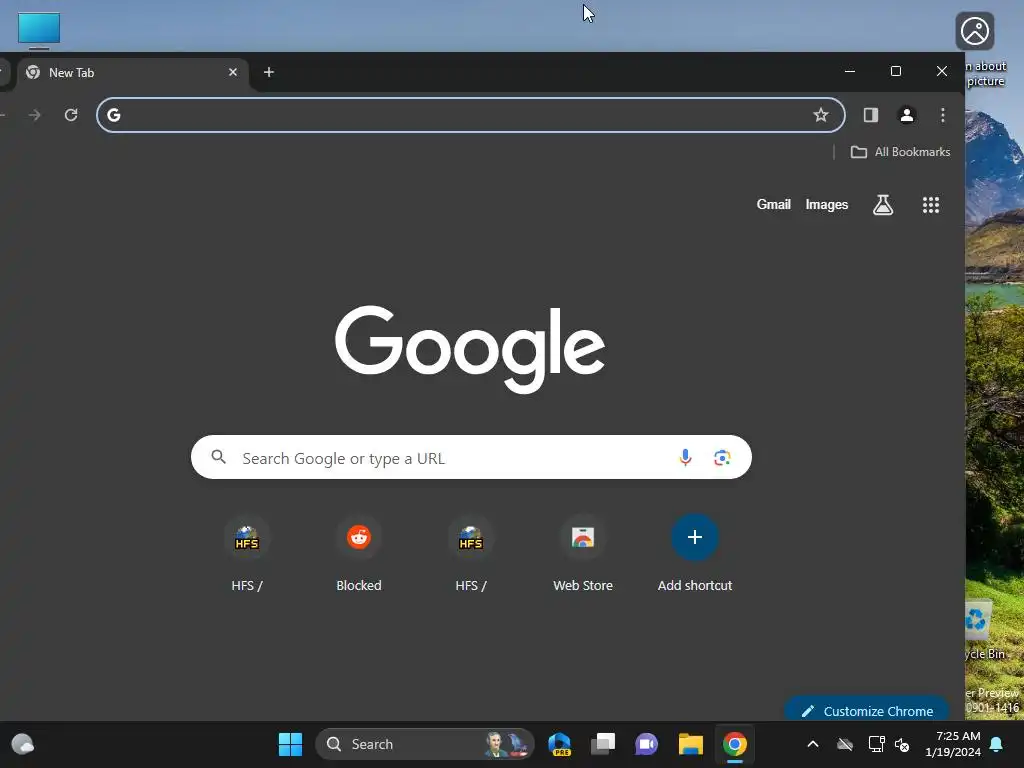Viewport: 1024px width, 768px height.
Task: Click Customize Chrome button
Action: (x=867, y=710)
